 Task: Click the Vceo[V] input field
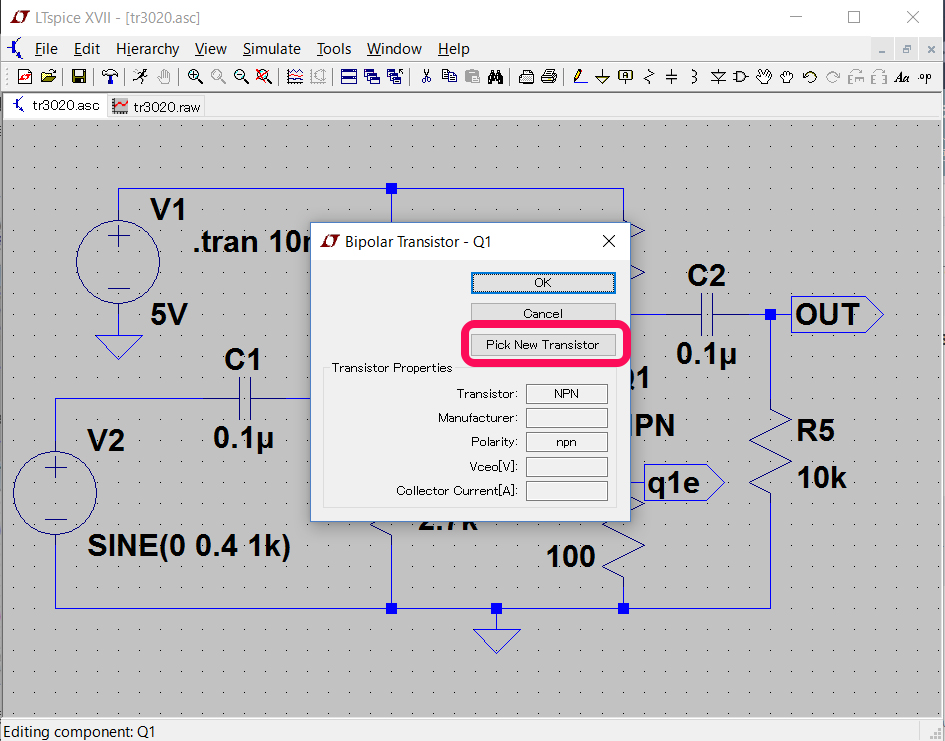pyautogui.click(x=566, y=467)
